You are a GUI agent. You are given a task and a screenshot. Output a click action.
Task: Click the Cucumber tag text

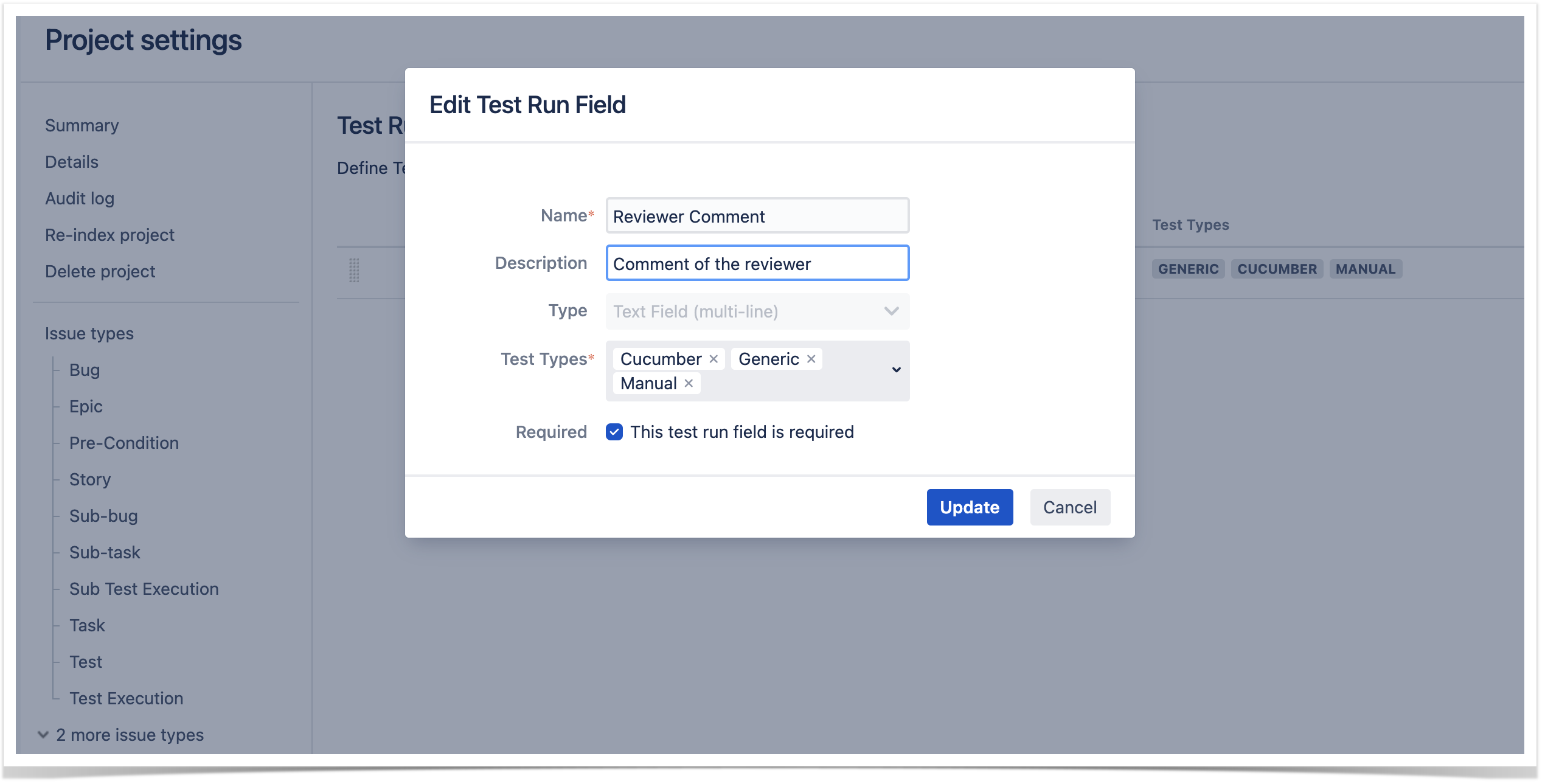[661, 359]
